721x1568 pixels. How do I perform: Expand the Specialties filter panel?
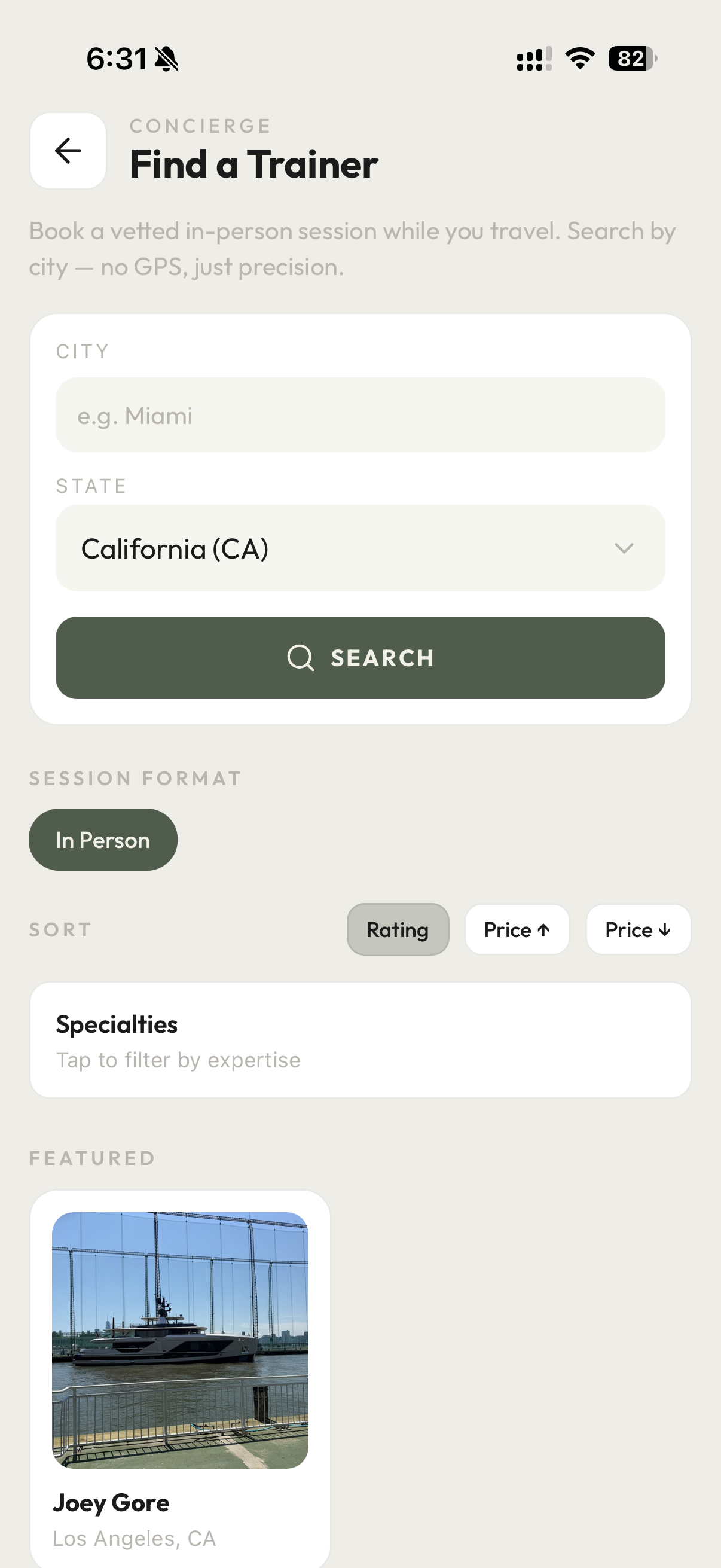[x=360, y=1041]
